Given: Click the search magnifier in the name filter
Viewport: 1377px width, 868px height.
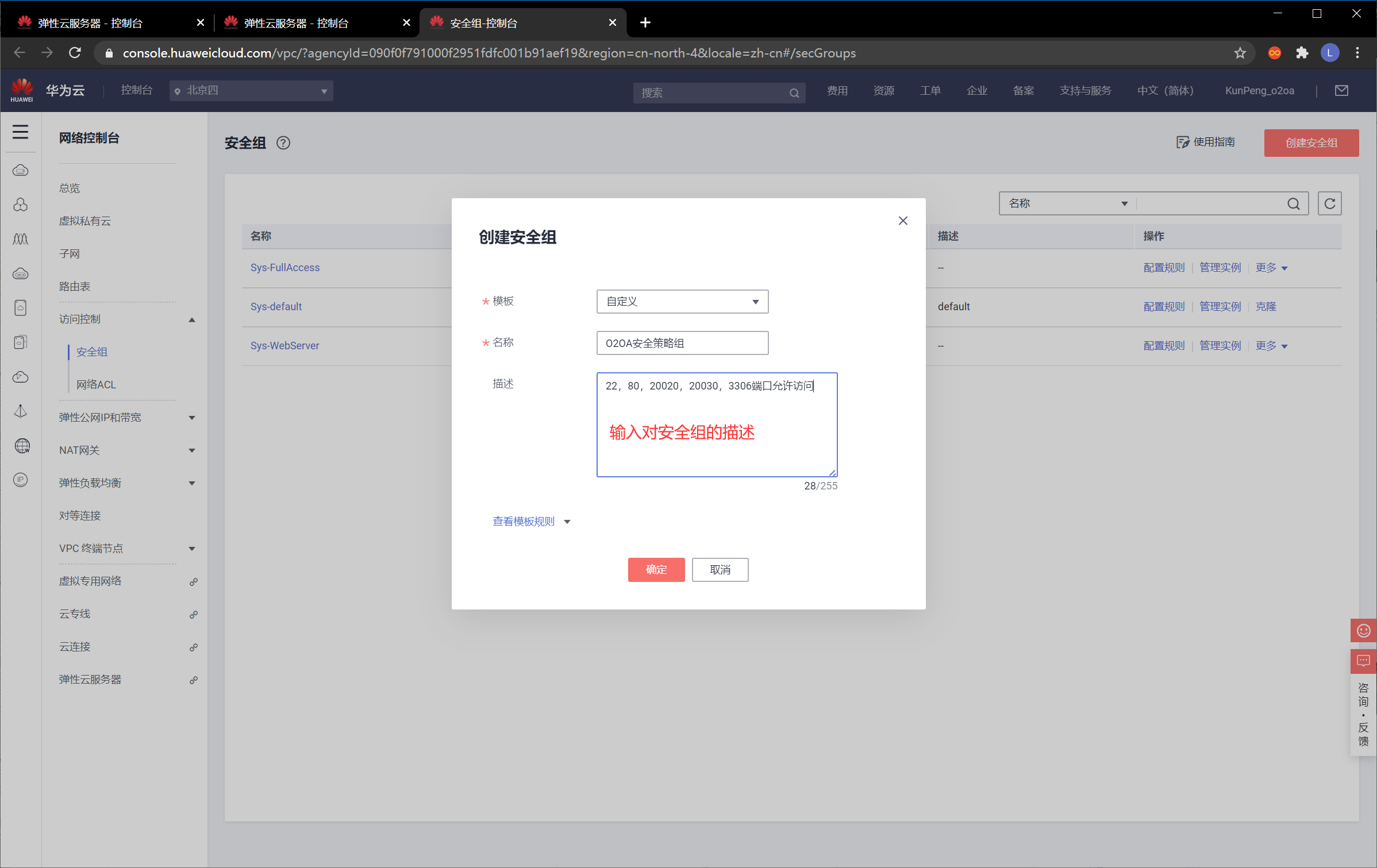Looking at the screenshot, I should pos(1293,203).
